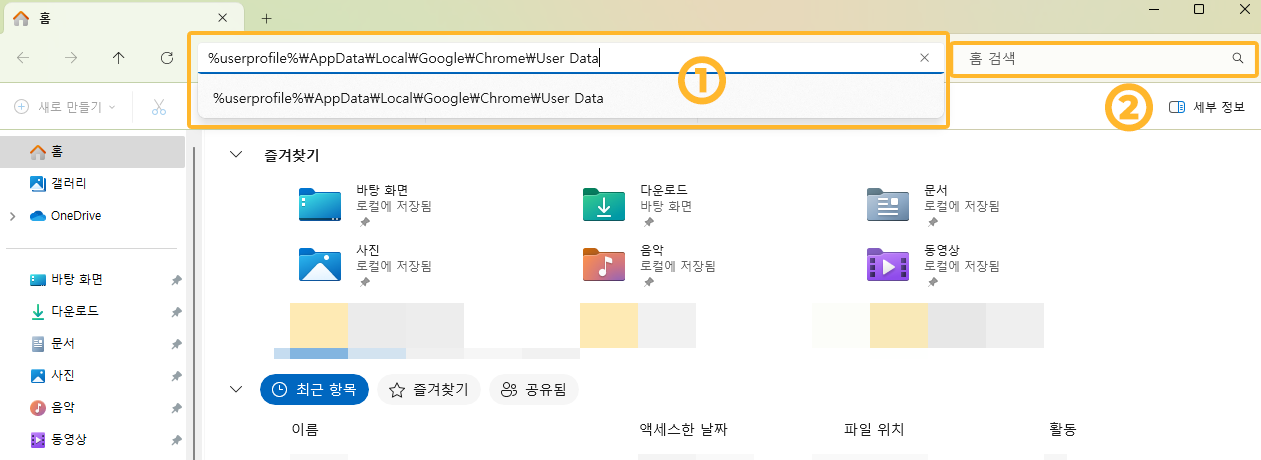
Task: Open the 음악 folder tile icon
Action: click(x=604, y=265)
